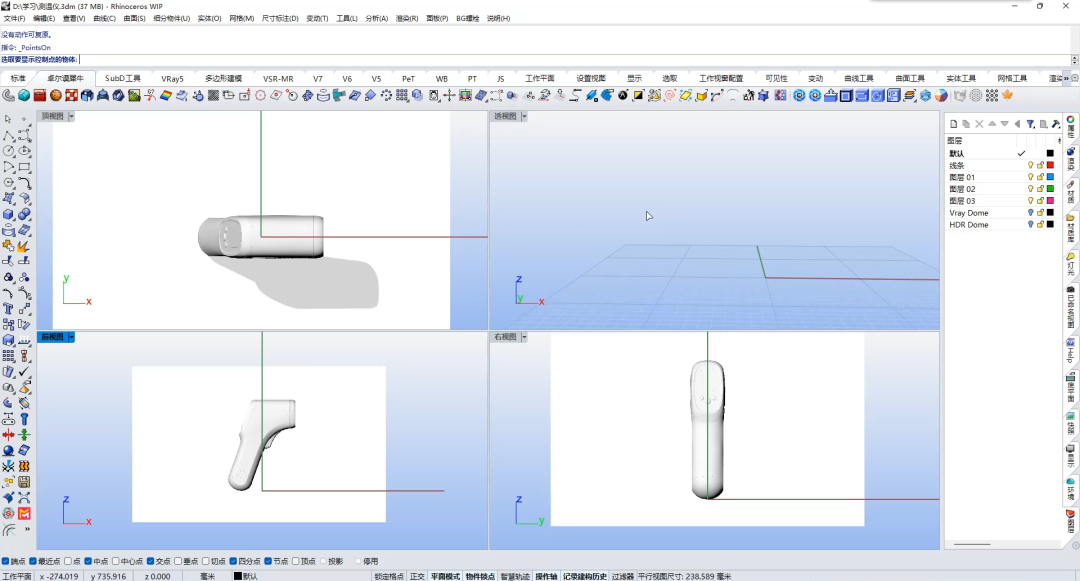Toggle 平面模式 in the status bar

coord(445,576)
